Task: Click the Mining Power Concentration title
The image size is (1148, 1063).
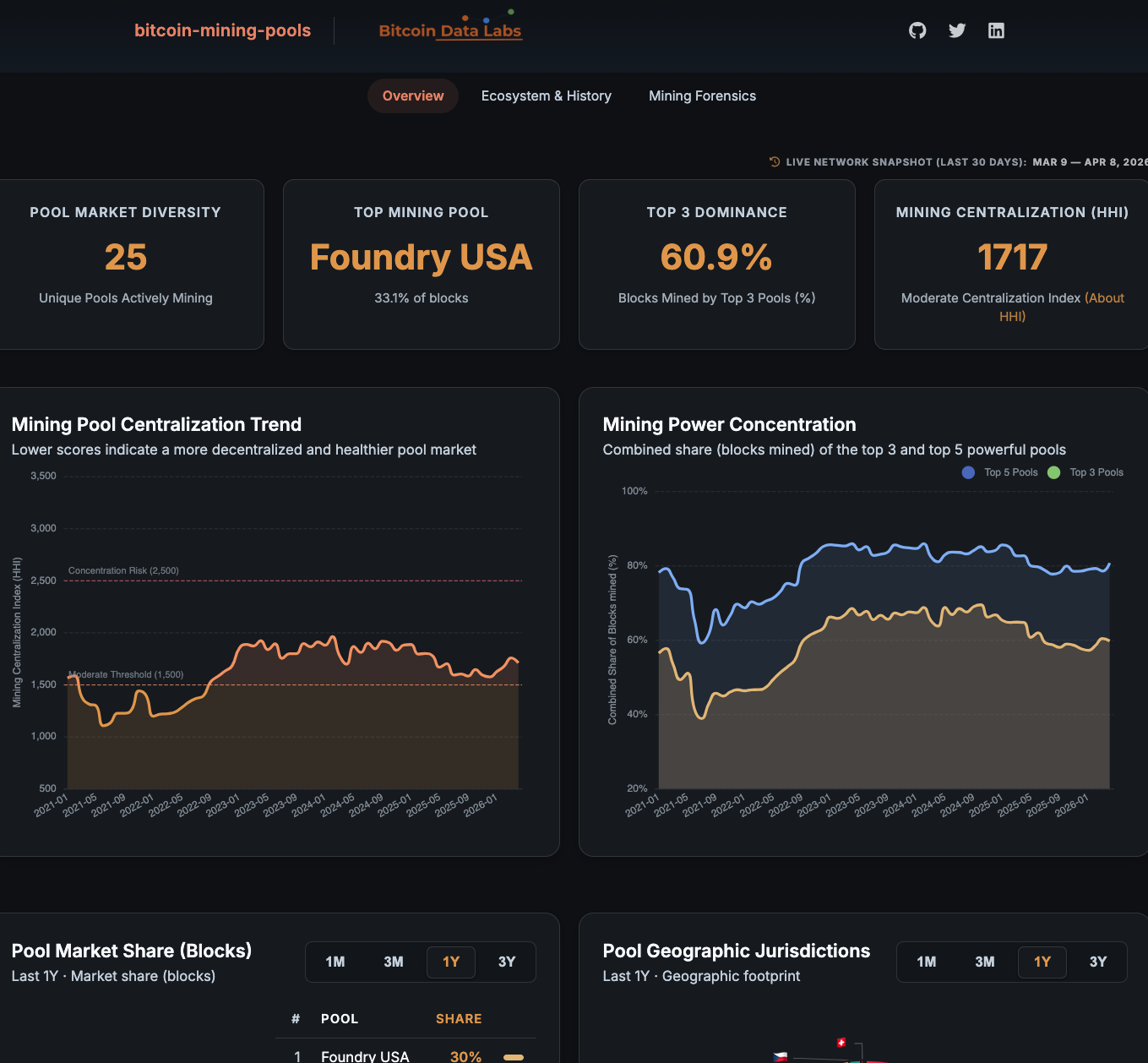Action: 729,424
